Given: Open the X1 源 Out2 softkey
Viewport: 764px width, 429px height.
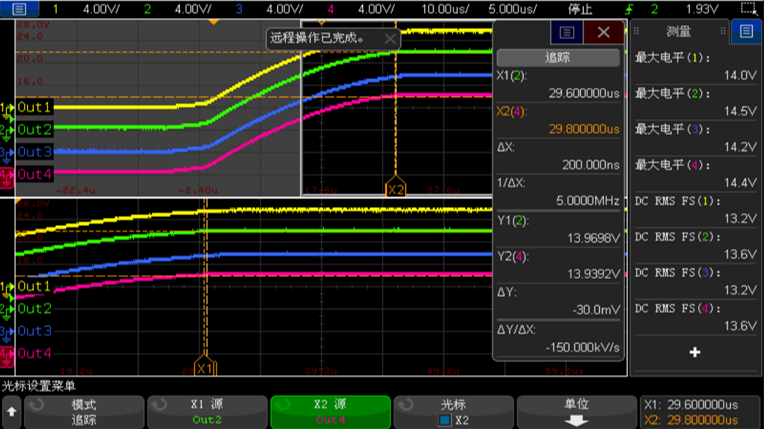Looking at the screenshot, I should pos(207,412).
